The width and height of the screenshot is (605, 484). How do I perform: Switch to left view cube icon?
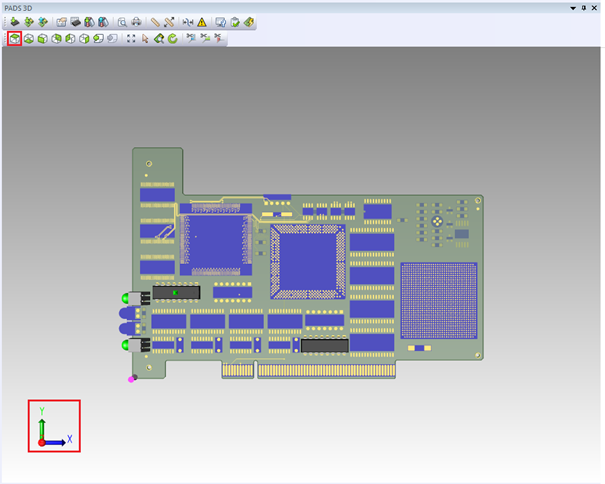click(71, 39)
